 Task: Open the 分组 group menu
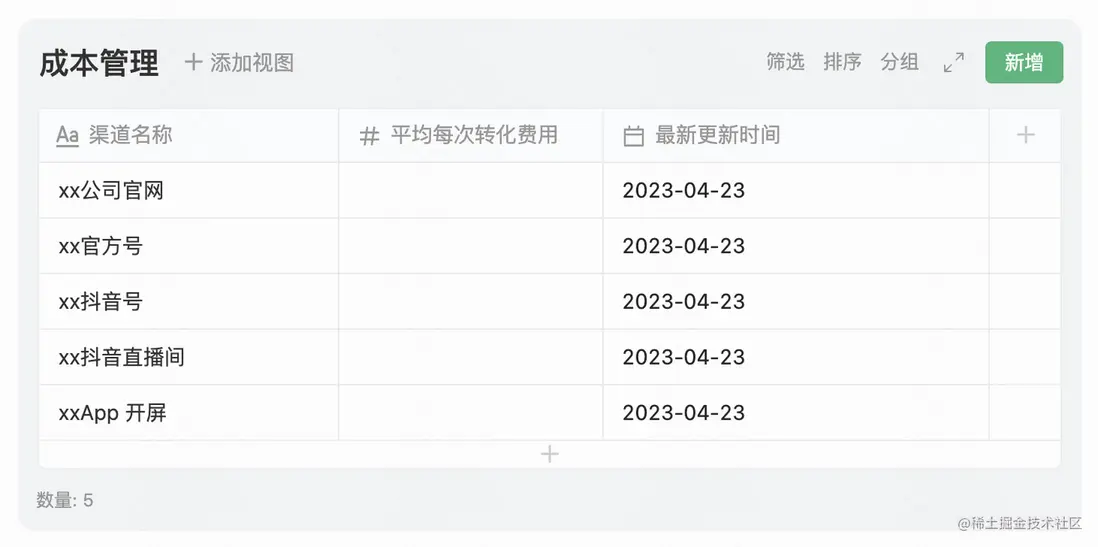tap(899, 62)
